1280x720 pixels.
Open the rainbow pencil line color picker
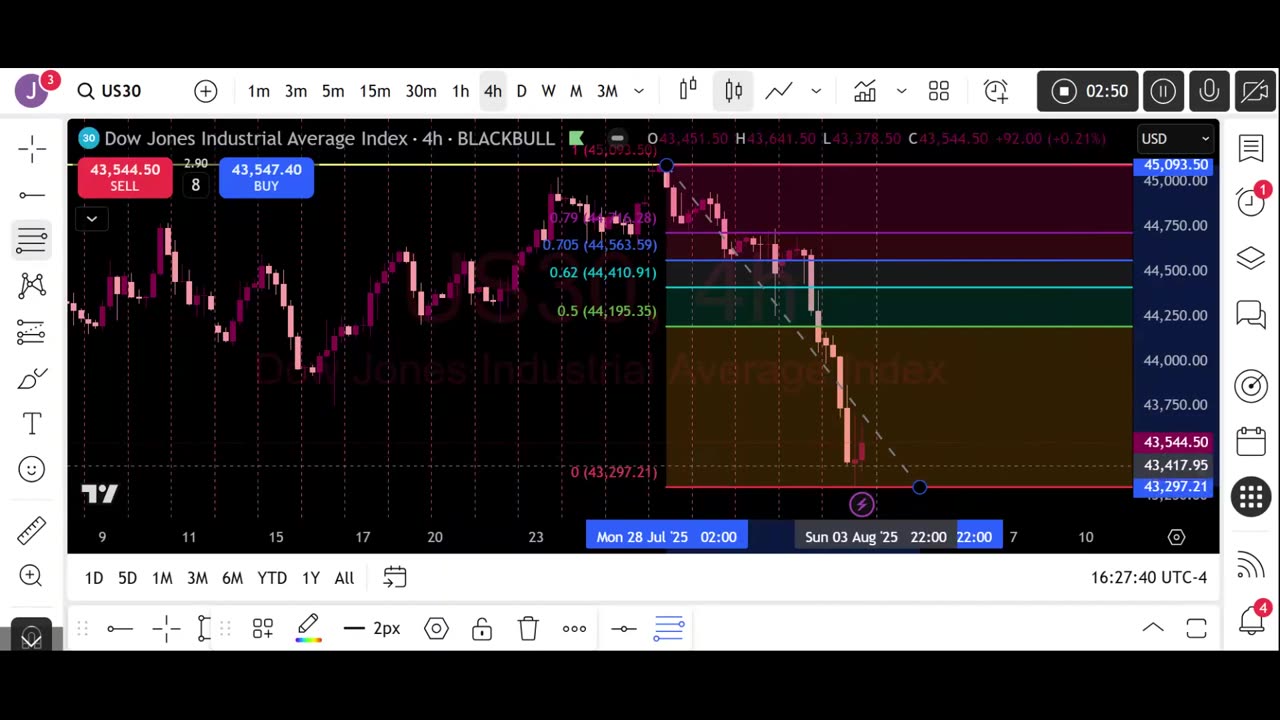[x=308, y=628]
